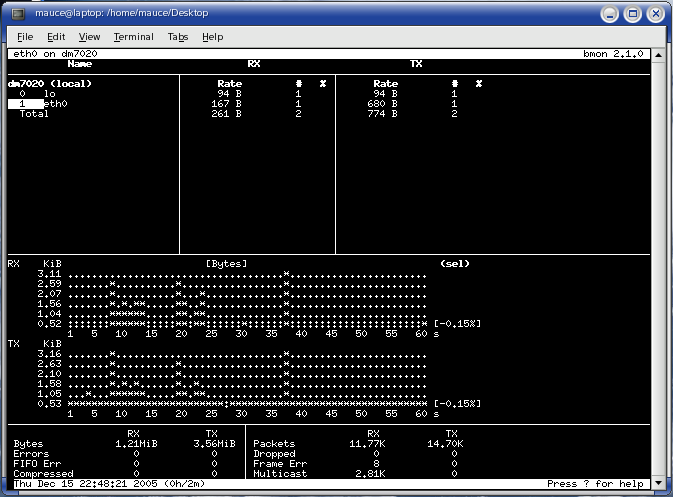Click the 'Compressed' label
This screenshot has height=497, width=673.
[x=43, y=474]
